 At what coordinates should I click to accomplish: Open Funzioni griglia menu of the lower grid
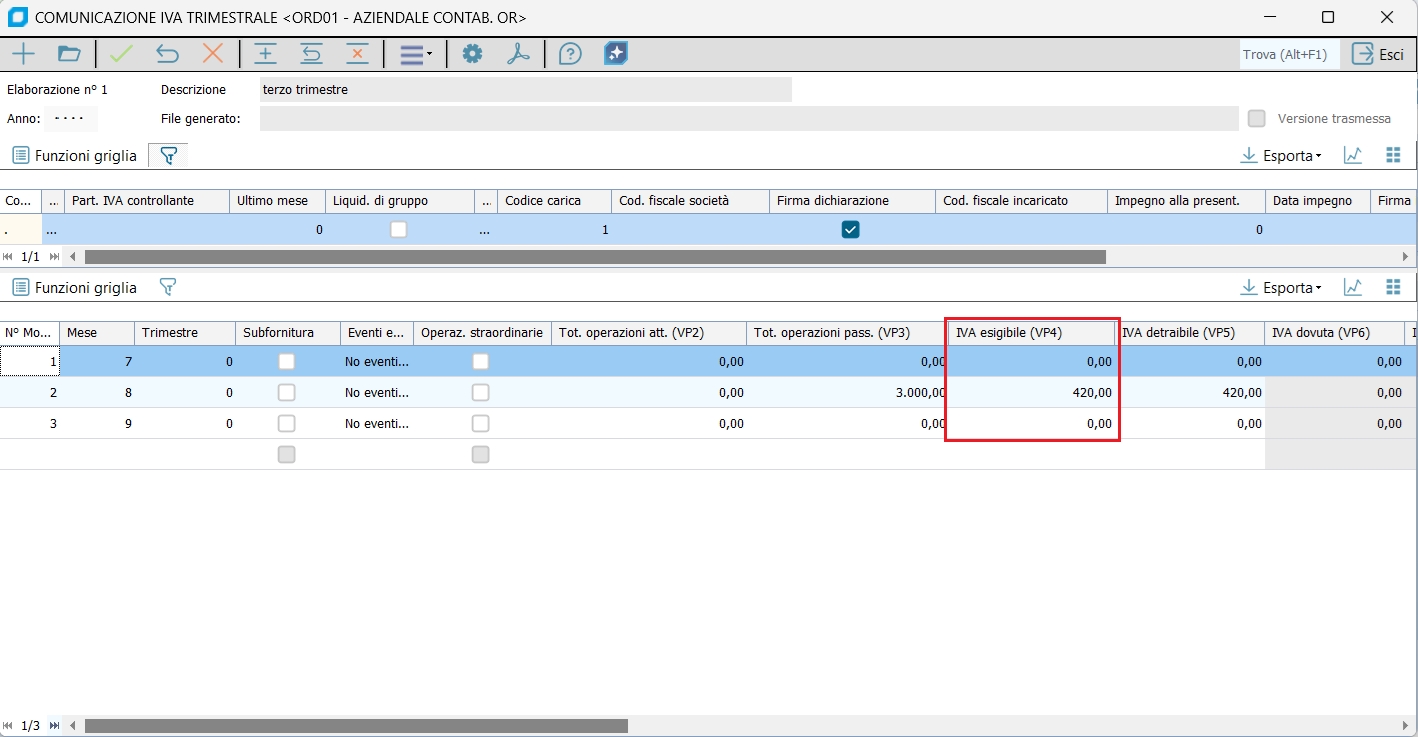75,288
